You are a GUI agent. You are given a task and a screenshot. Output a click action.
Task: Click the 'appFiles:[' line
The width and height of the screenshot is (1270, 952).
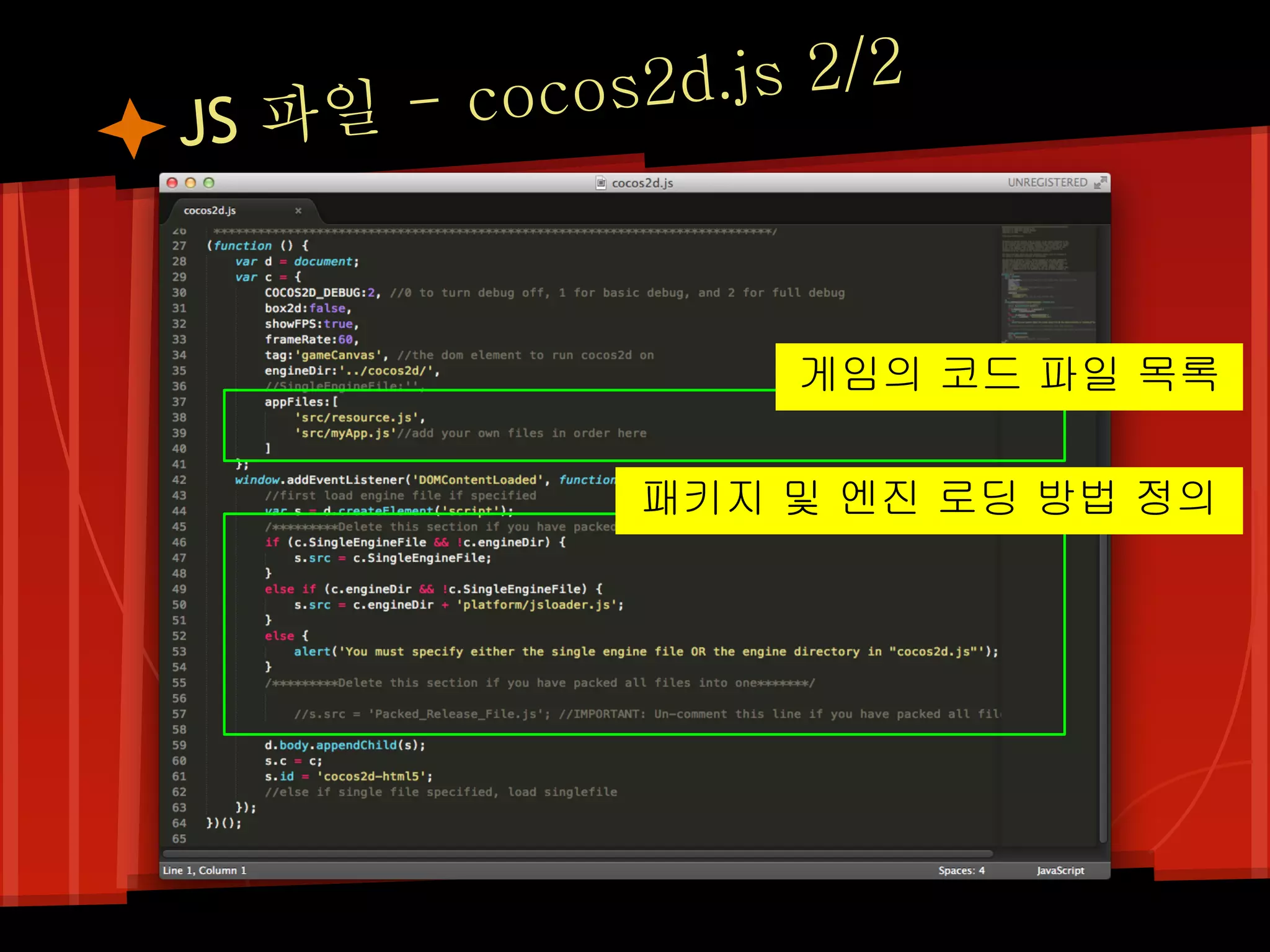(x=301, y=402)
